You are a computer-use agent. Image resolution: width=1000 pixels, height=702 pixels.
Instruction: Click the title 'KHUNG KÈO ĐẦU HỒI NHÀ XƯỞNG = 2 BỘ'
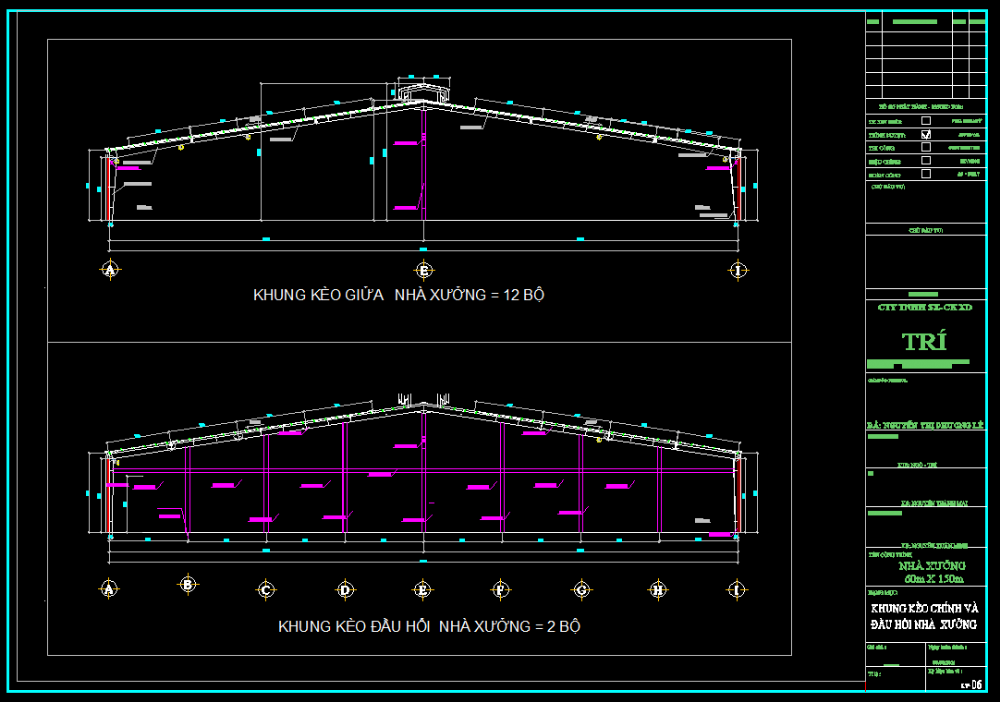pyautogui.click(x=429, y=627)
